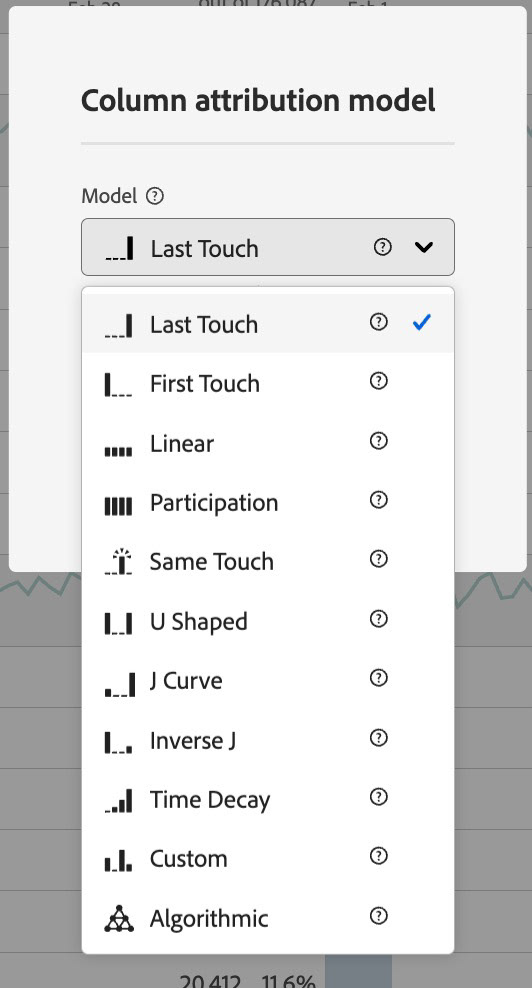This screenshot has width=532, height=988.
Task: Pick the J Curve model
Action: 268,681
